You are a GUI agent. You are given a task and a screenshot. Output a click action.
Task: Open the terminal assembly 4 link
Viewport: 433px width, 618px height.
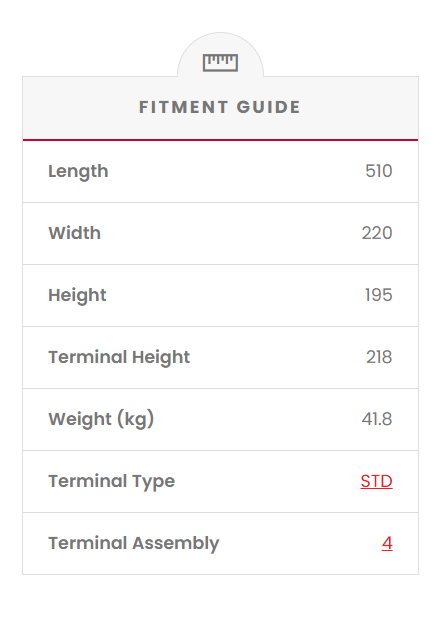coord(387,543)
